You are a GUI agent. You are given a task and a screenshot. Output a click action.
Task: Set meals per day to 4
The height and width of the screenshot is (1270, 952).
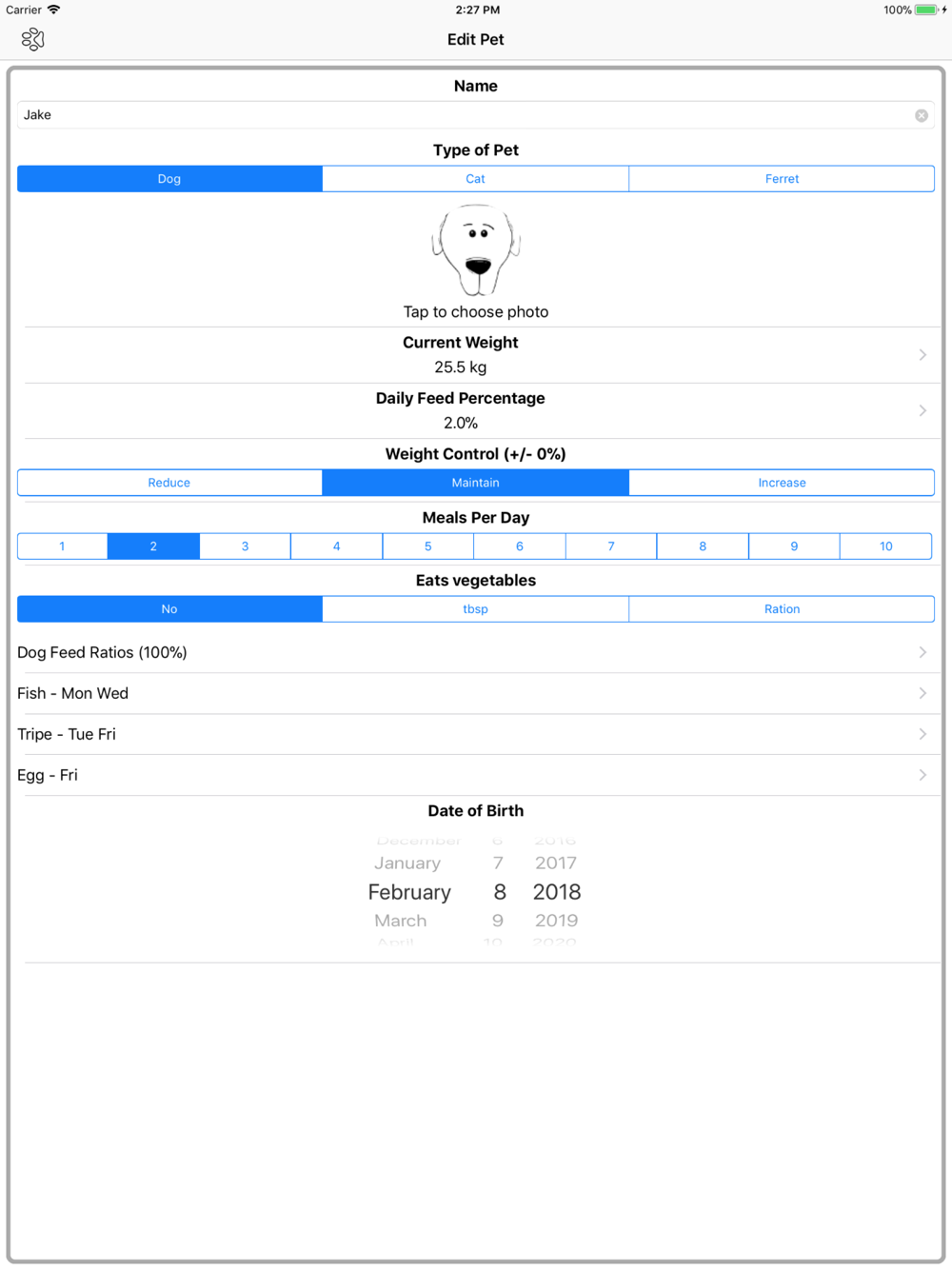click(x=336, y=546)
